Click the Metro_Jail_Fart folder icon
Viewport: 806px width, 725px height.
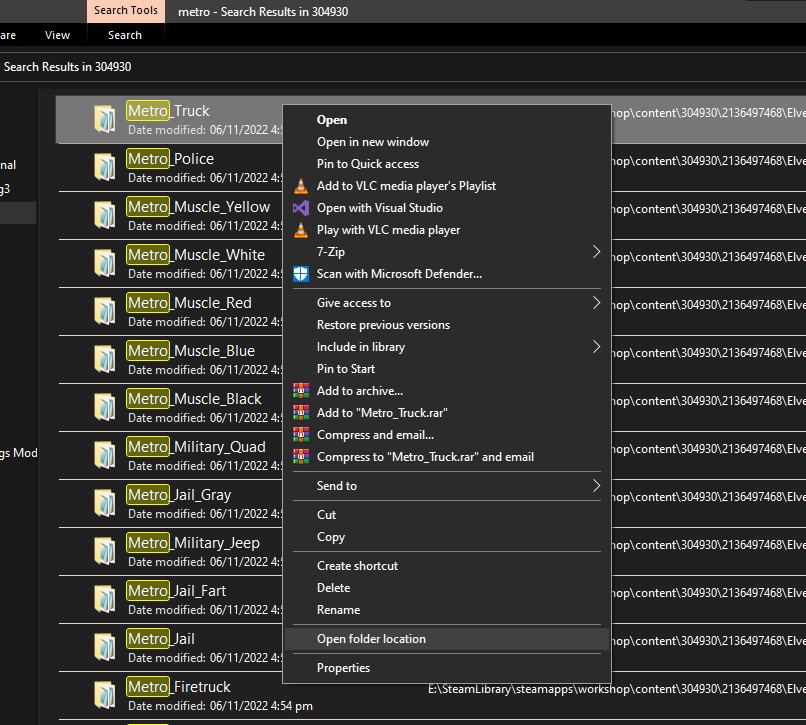pyautogui.click(x=105, y=599)
